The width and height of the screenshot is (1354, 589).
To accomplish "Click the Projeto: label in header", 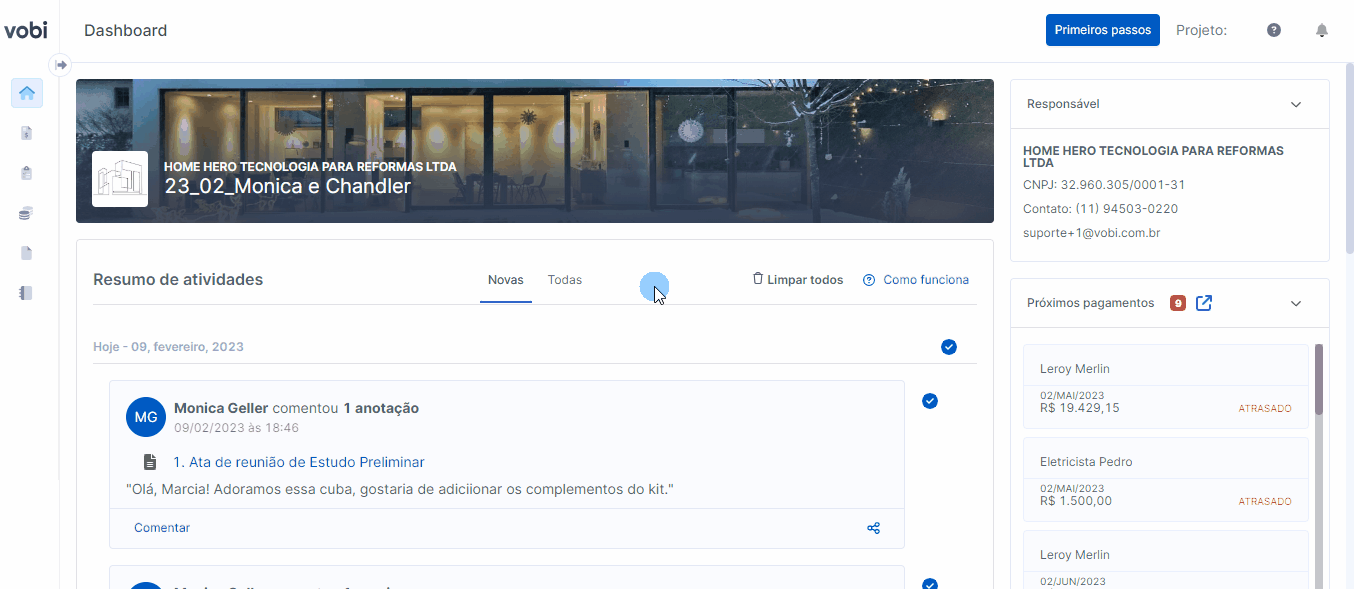I will click(1201, 30).
